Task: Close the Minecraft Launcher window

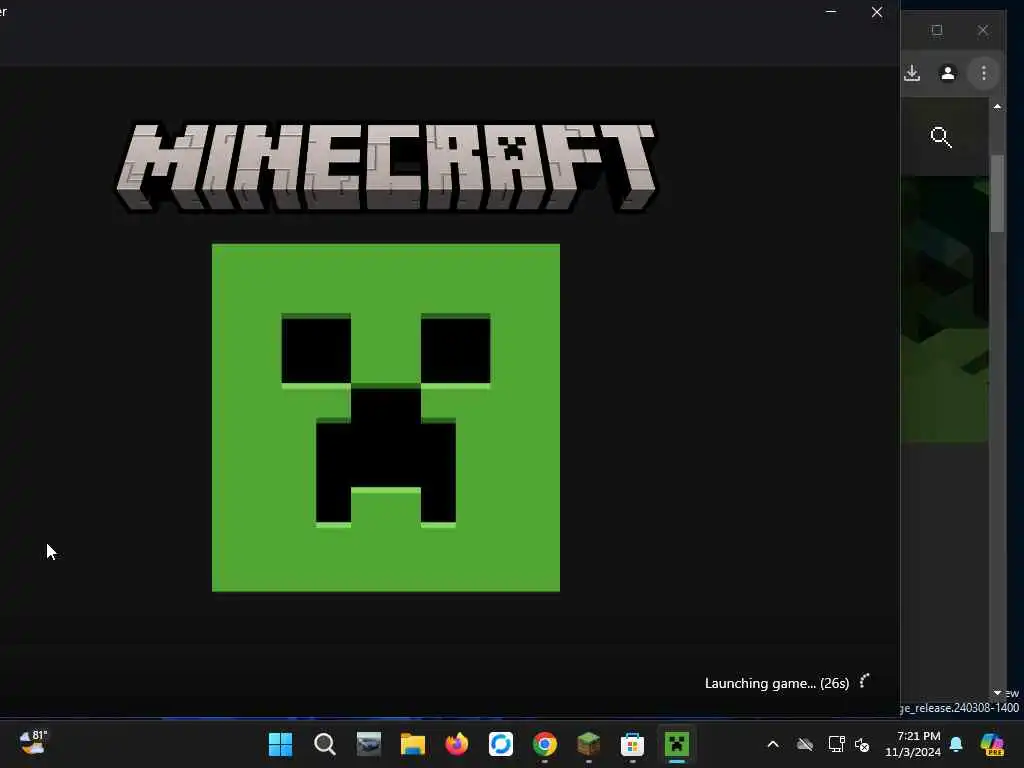Action: point(877,12)
